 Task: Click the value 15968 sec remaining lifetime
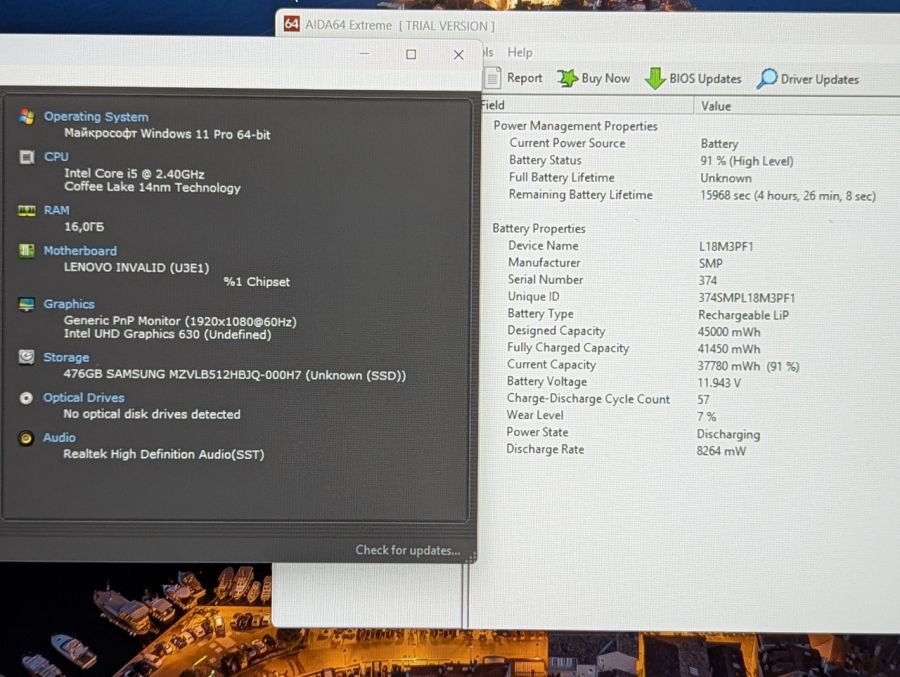[x=788, y=196]
